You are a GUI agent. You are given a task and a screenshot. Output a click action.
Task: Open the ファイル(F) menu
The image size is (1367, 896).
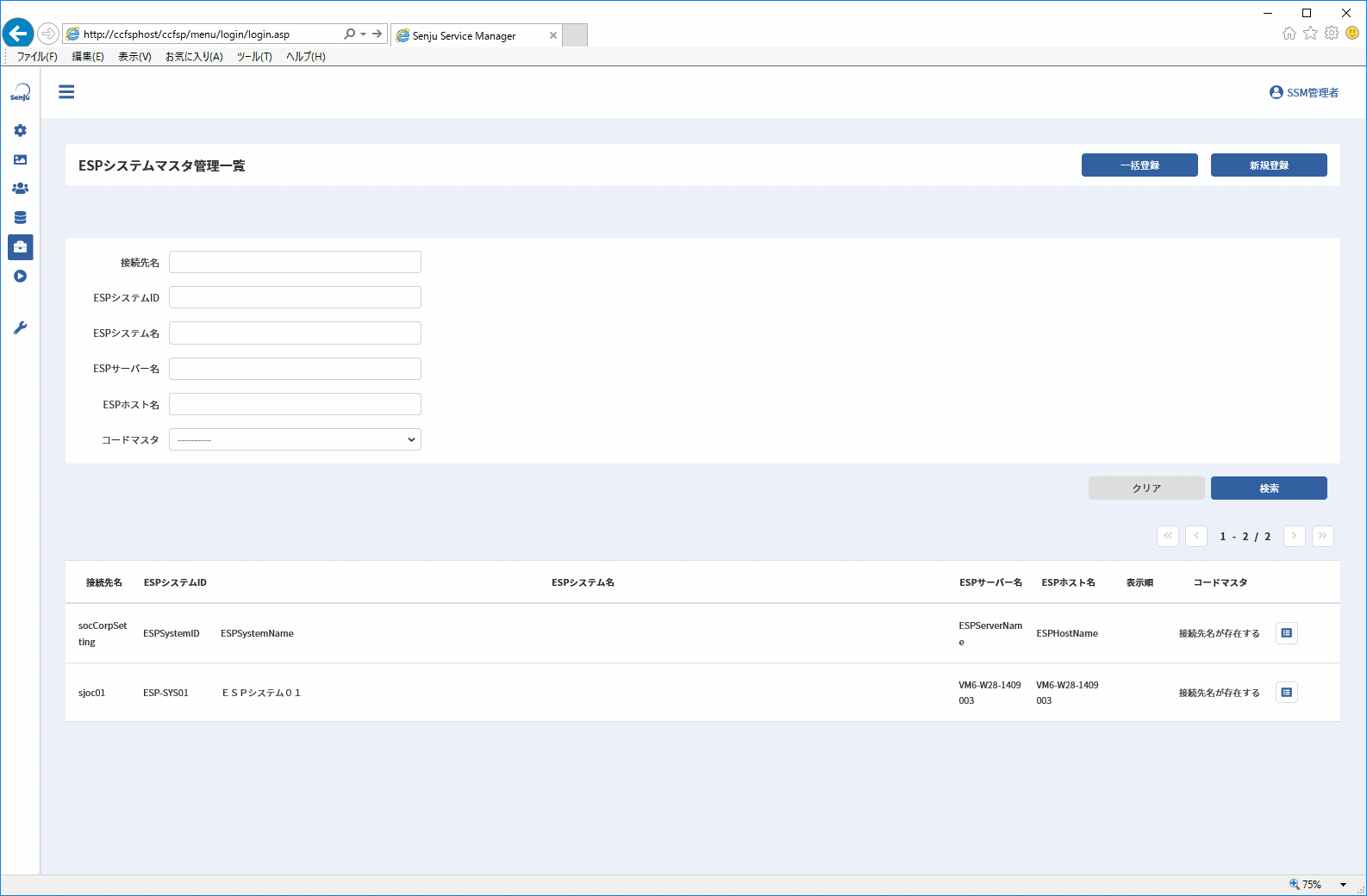tap(37, 57)
